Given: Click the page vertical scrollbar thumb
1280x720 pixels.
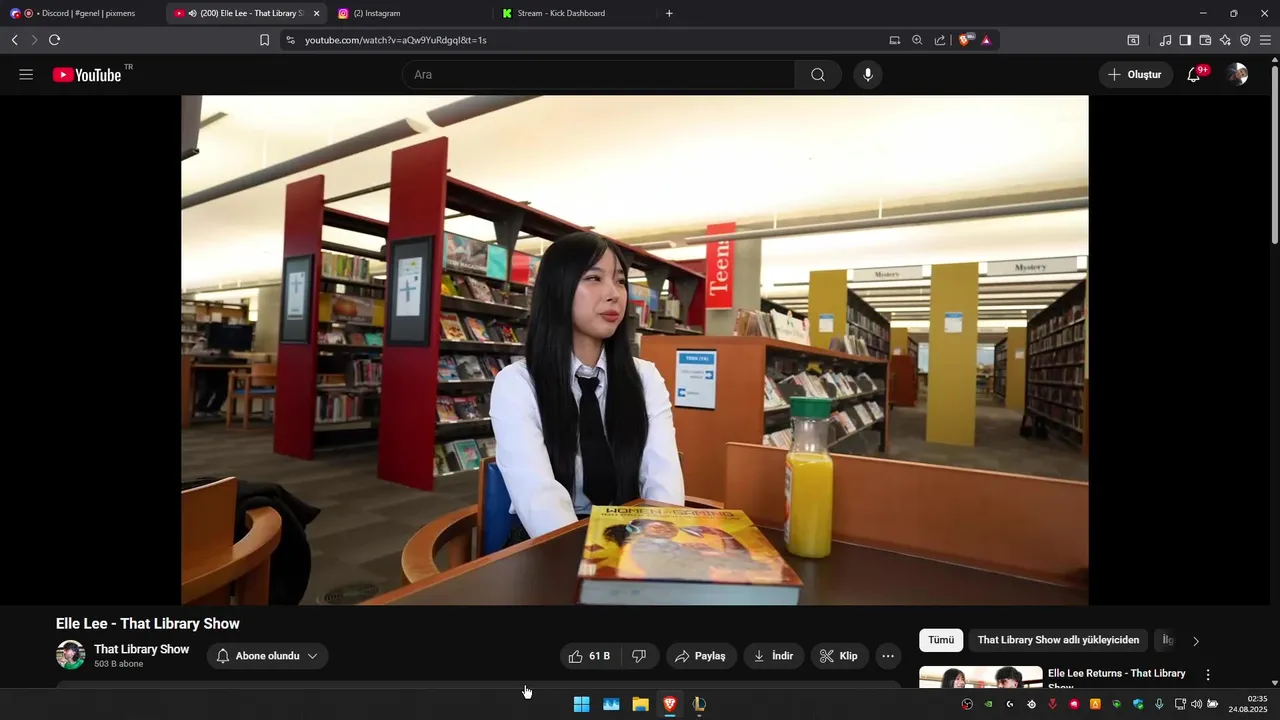Looking at the screenshot, I should (1274, 155).
